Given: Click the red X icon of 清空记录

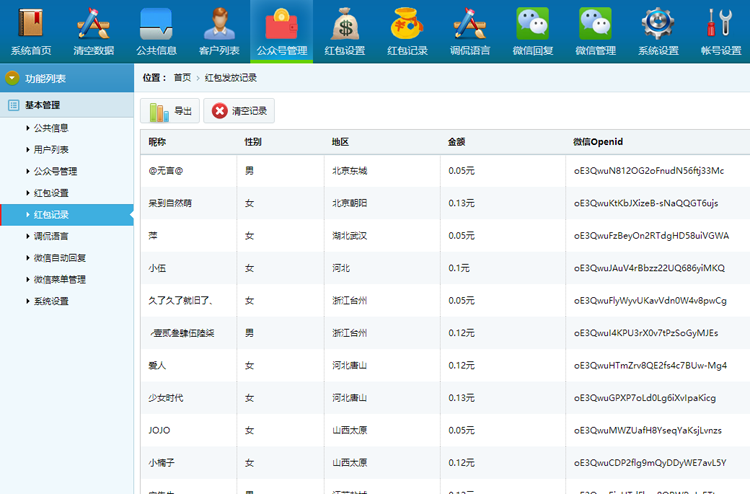Looking at the screenshot, I should coord(220,111).
